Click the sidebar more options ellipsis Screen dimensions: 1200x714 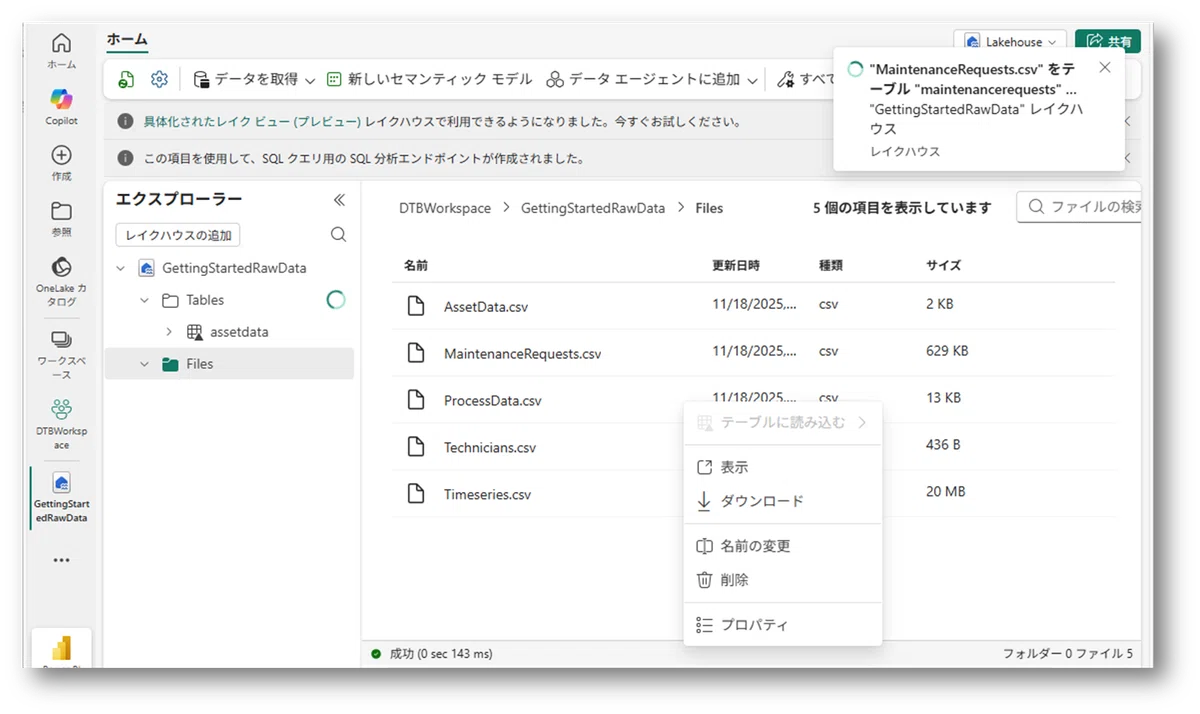(x=61, y=560)
